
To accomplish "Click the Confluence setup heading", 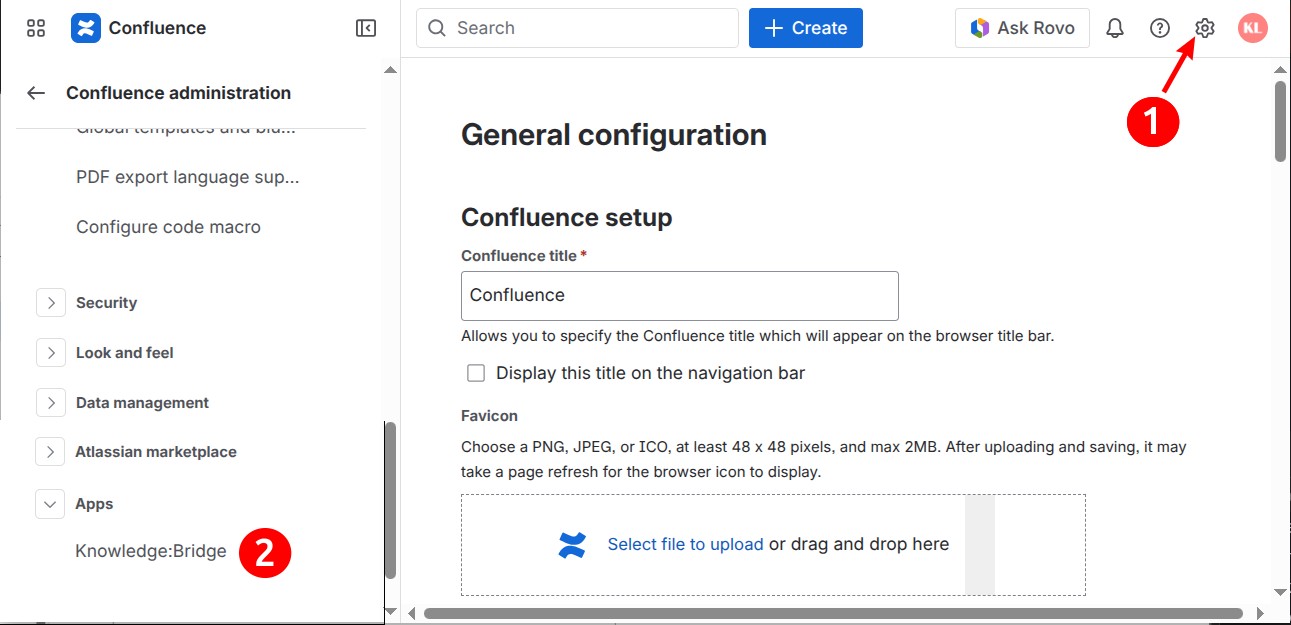I will pos(566,218).
